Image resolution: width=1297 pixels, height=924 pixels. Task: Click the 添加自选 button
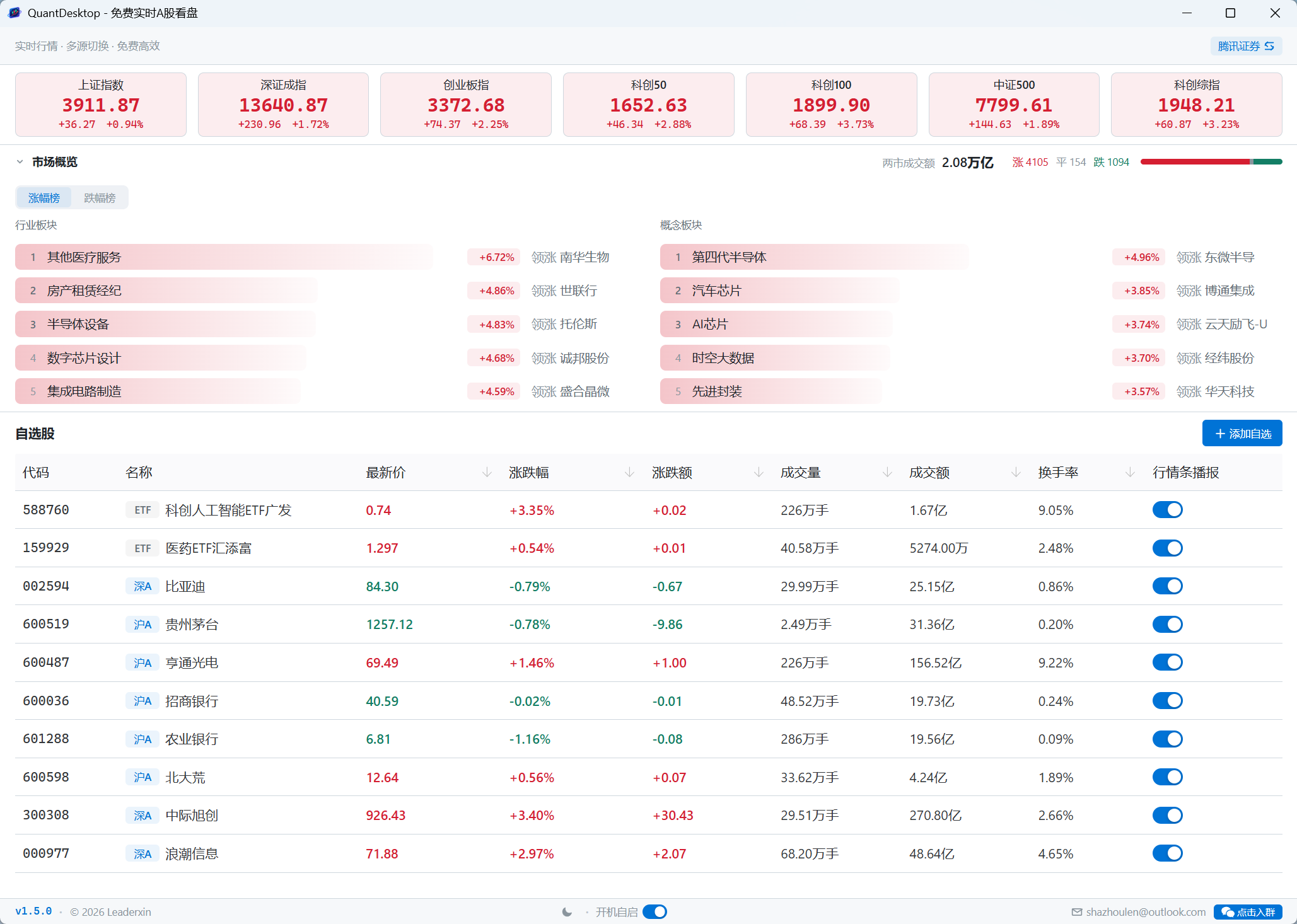[1242, 434]
